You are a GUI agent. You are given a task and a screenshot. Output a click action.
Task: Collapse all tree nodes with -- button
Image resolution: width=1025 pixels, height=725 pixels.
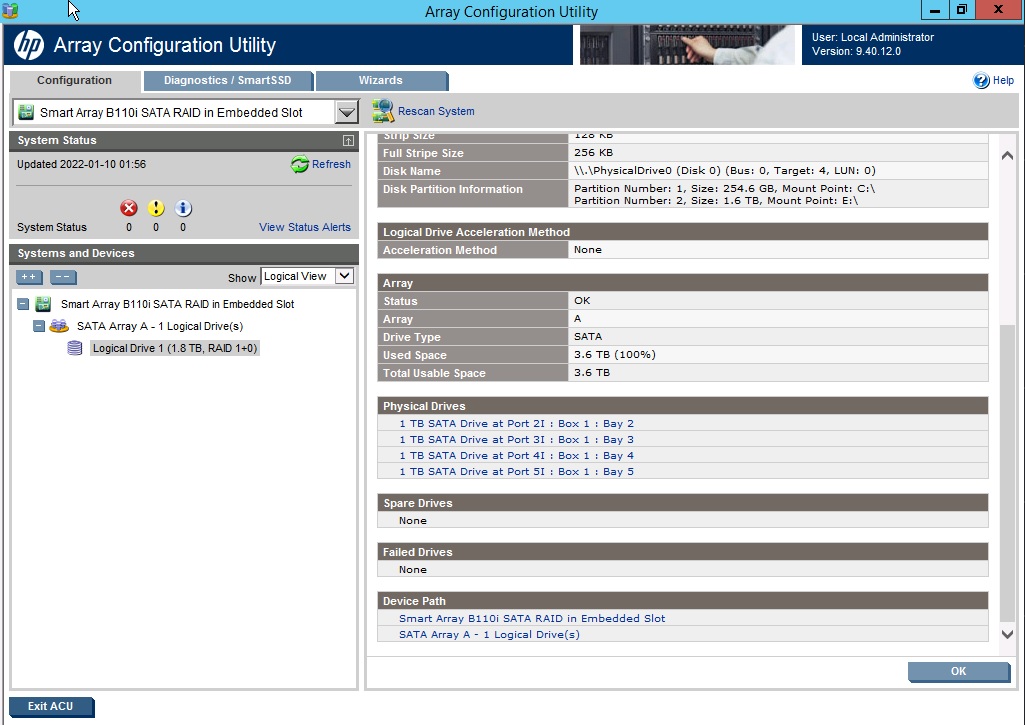63,277
